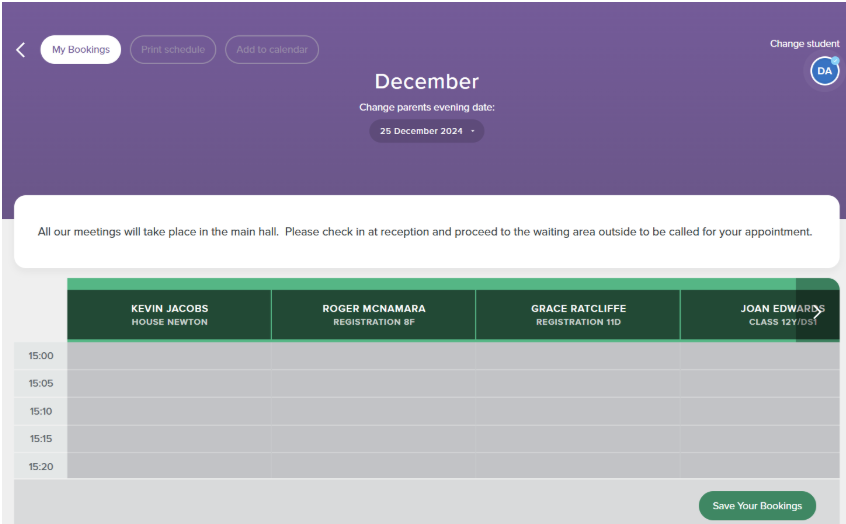846x524 pixels.
Task: Select Grace Ratcliffe column header
Action: pos(577,315)
